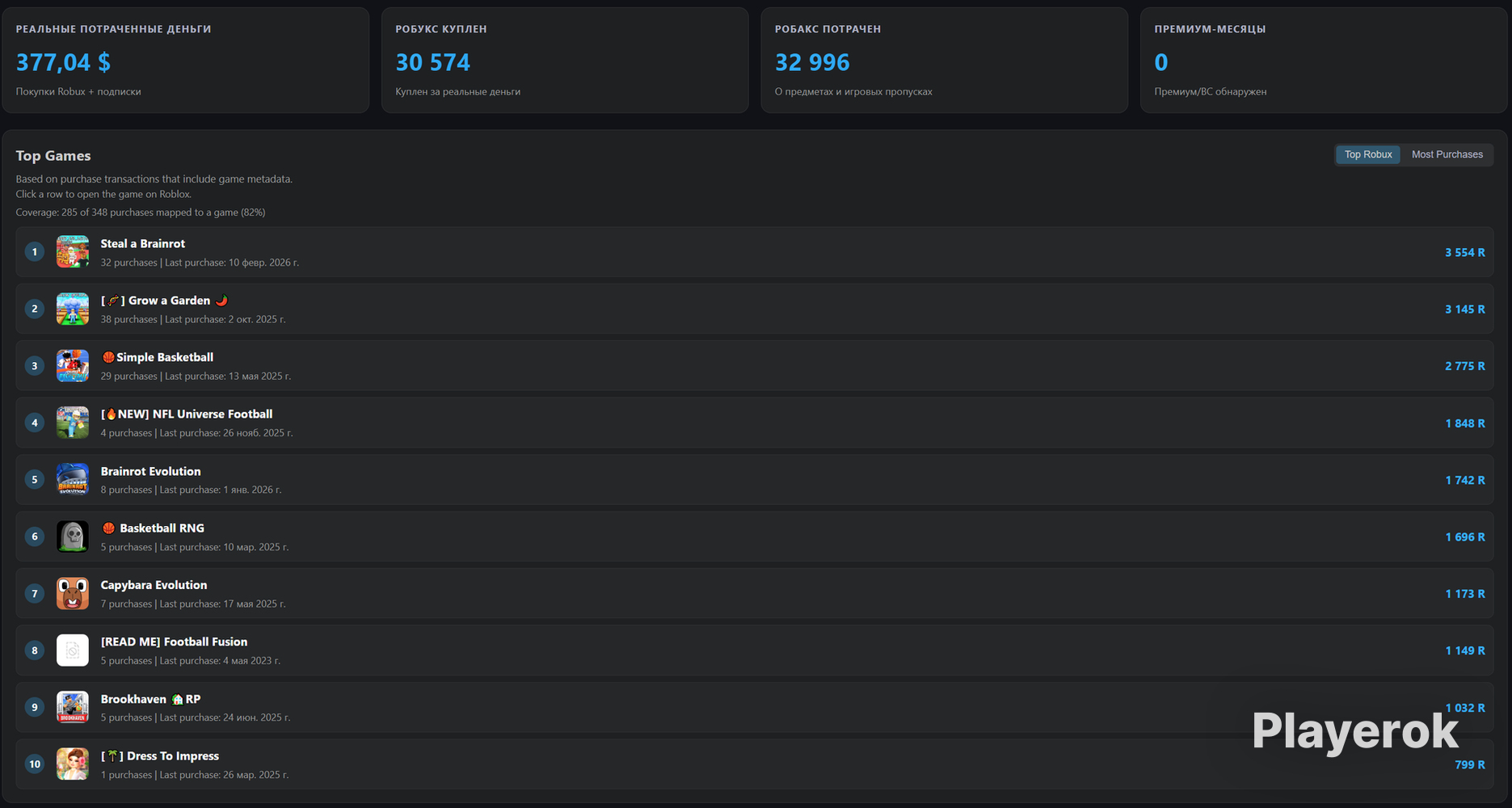Select the Simple Basketball game thumbnail
This screenshot has width=1512, height=808.
(x=73, y=366)
